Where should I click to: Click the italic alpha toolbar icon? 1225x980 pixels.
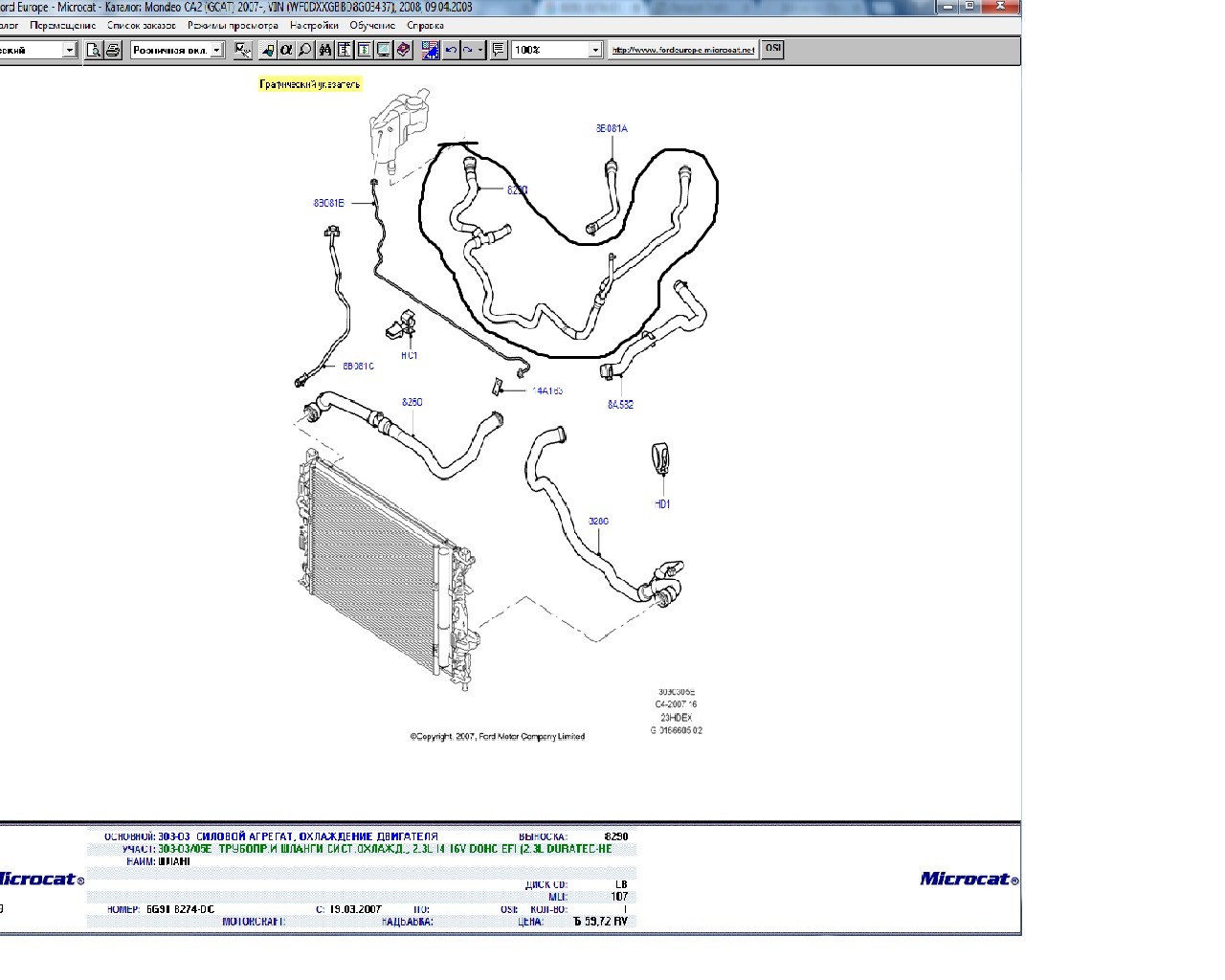point(286,50)
